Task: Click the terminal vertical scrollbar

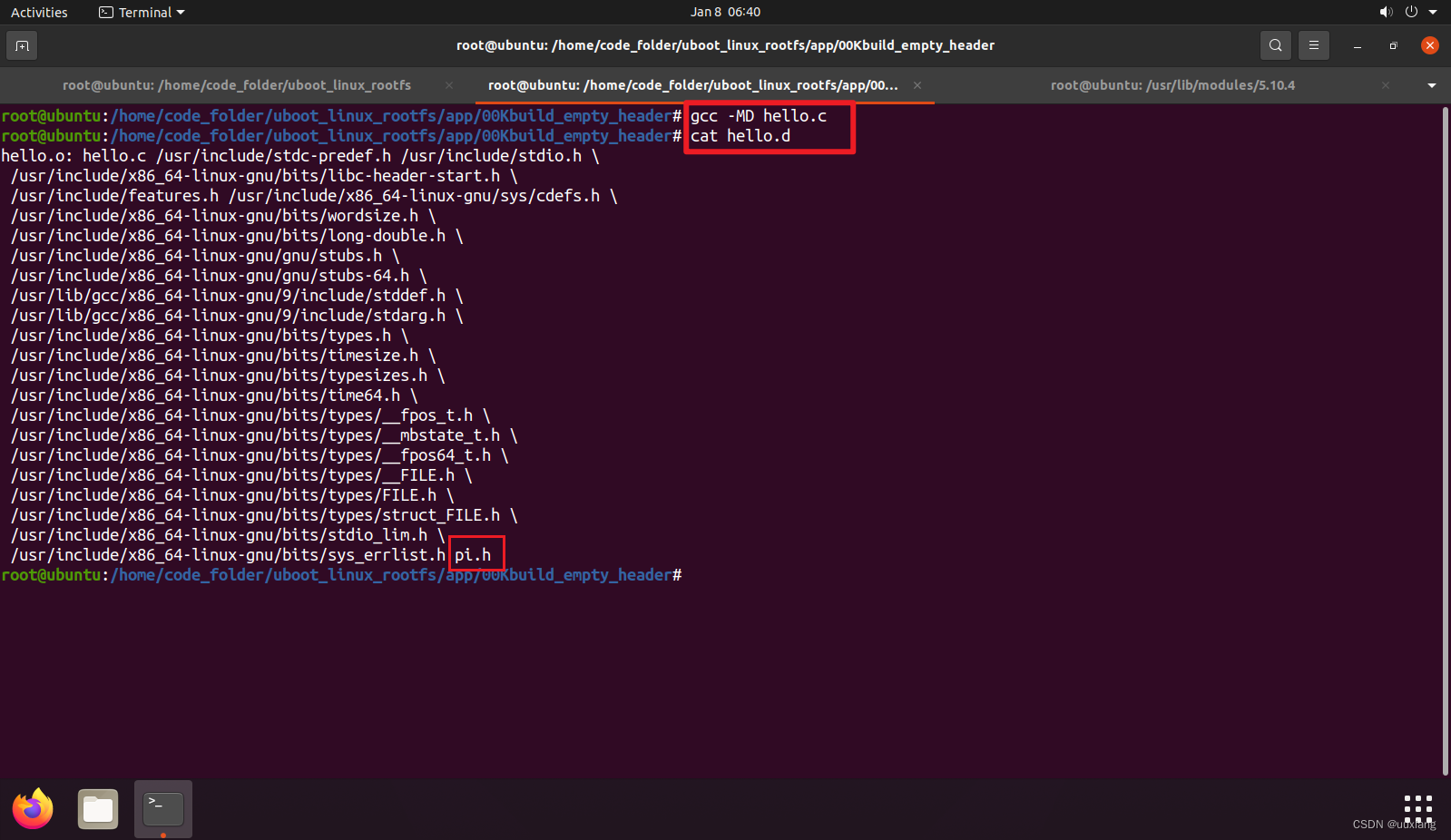Action: tap(1445, 441)
